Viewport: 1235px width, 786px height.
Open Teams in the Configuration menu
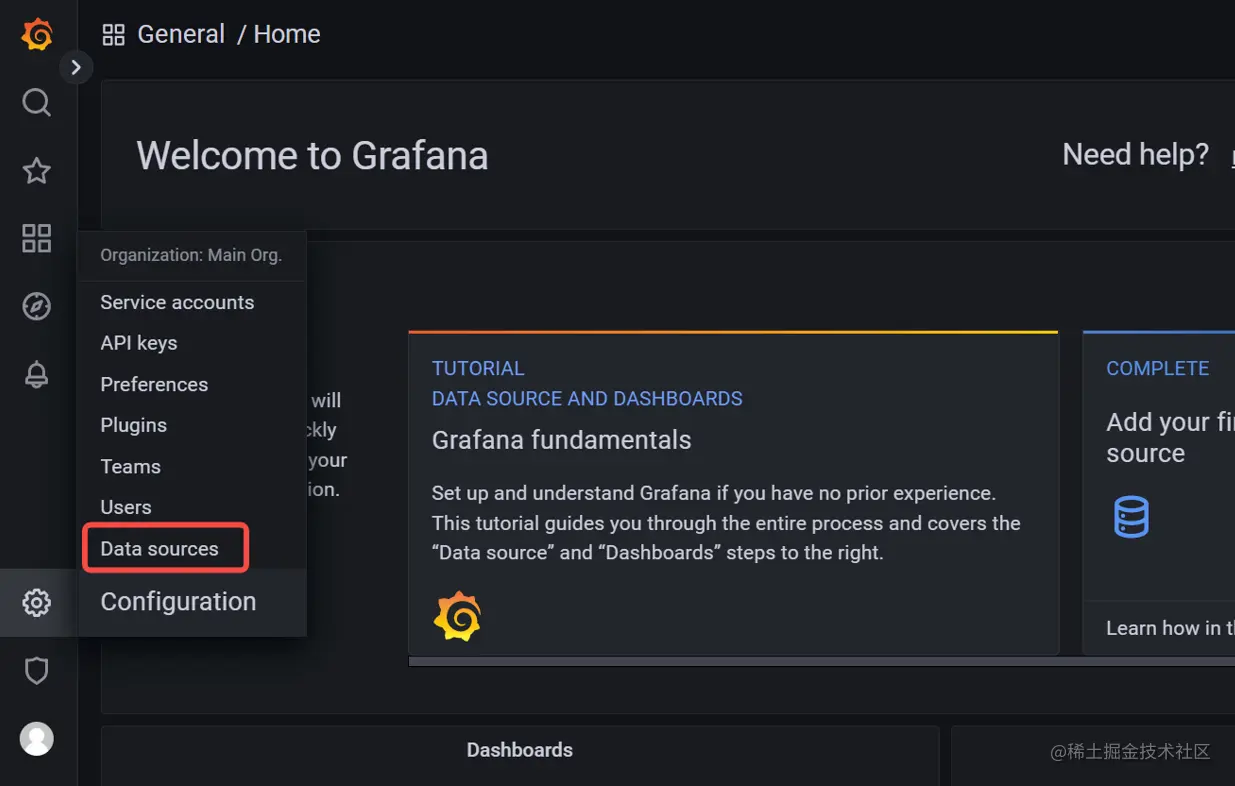[130, 466]
